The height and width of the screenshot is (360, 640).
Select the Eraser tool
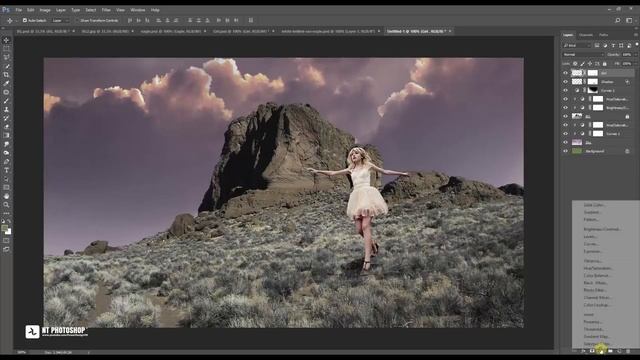(x=6, y=127)
